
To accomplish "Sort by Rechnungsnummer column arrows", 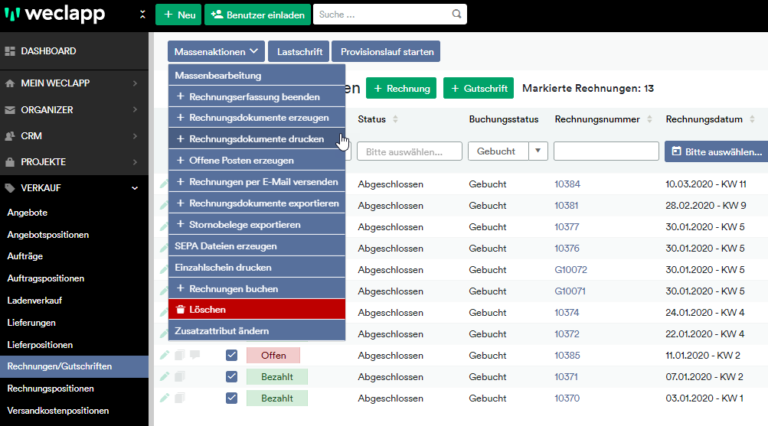I will (x=649, y=119).
